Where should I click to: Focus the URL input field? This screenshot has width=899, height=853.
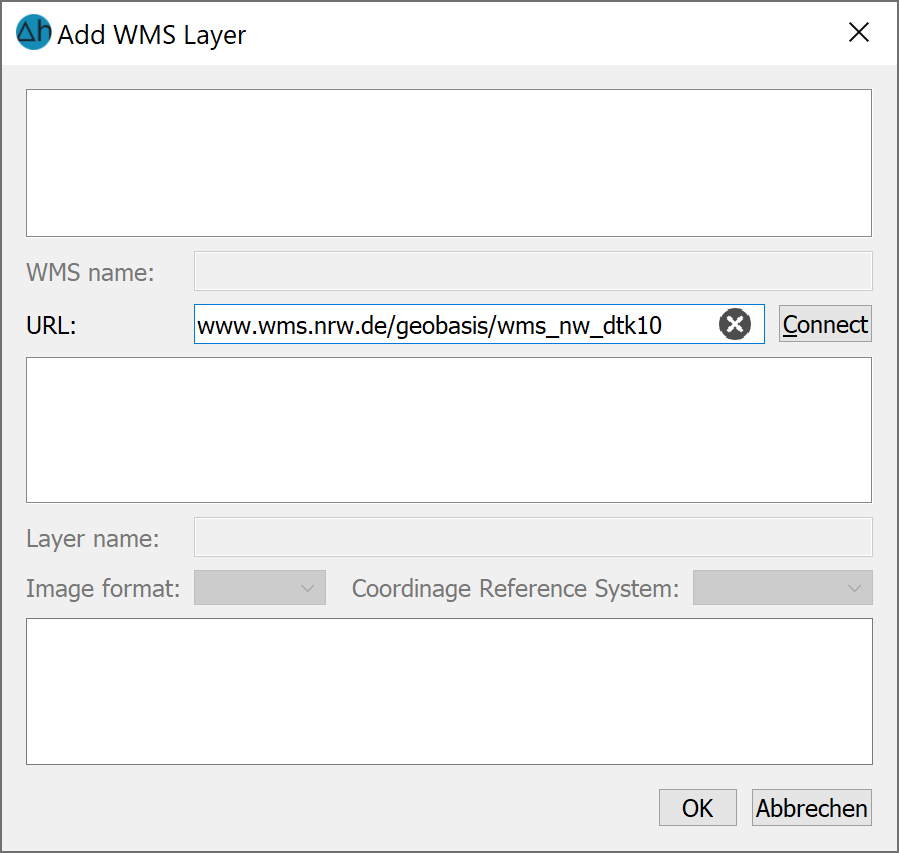tap(456, 324)
